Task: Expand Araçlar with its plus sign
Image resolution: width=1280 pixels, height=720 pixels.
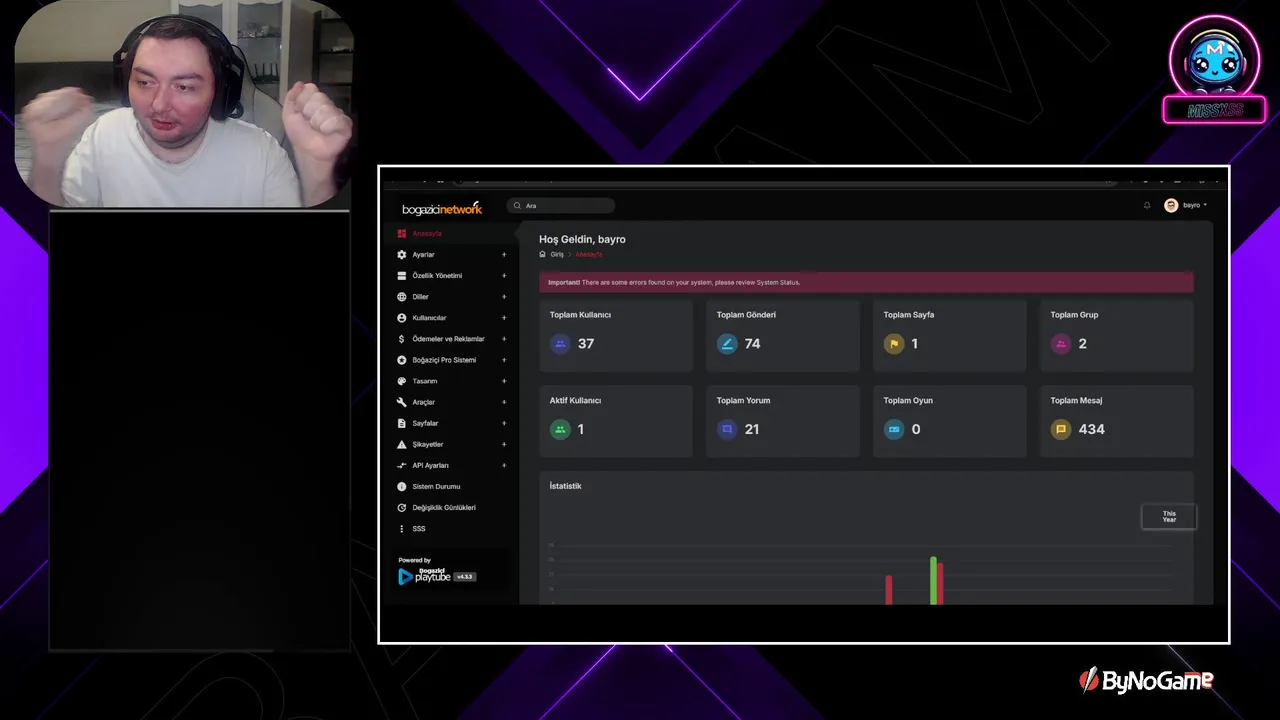Action: click(x=504, y=402)
